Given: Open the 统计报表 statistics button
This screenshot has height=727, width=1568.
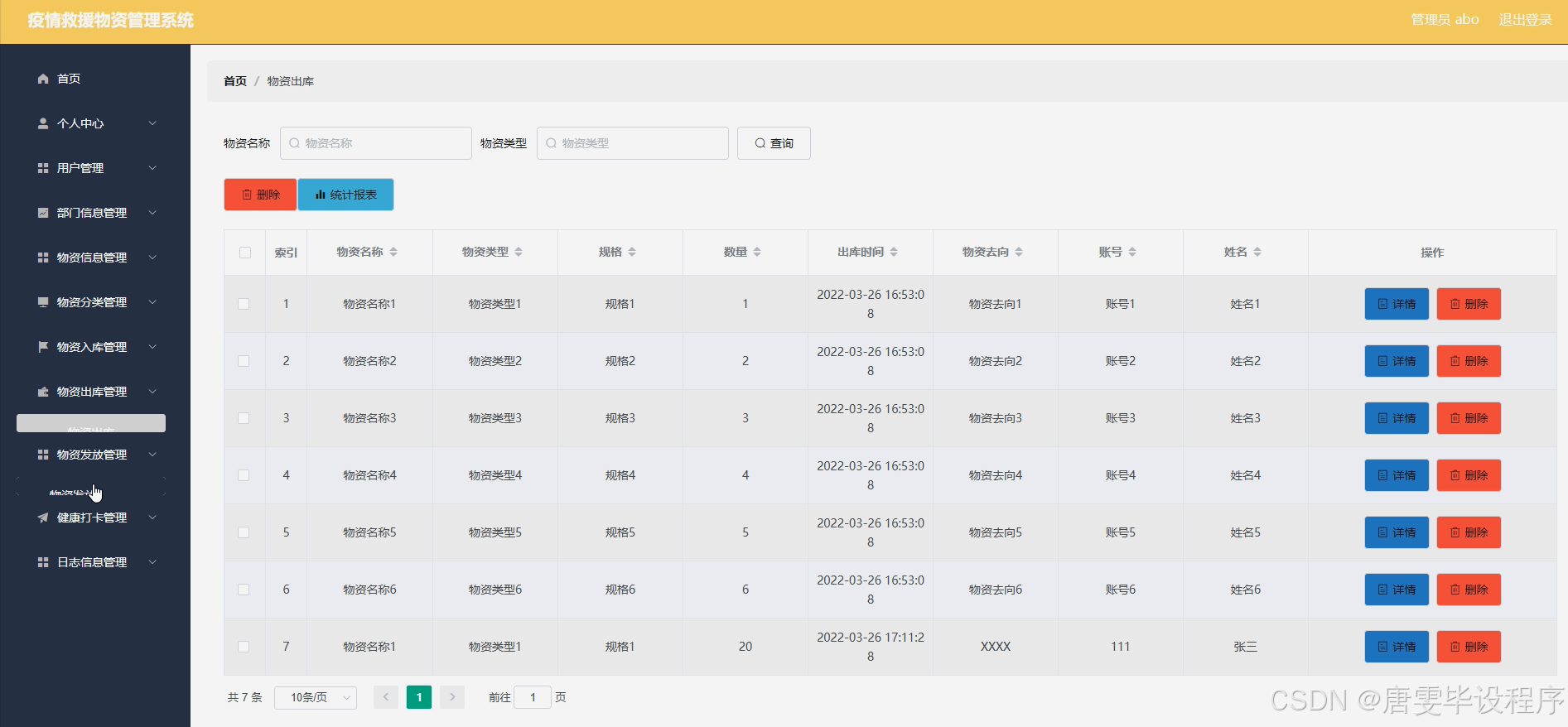Looking at the screenshot, I should pos(346,195).
